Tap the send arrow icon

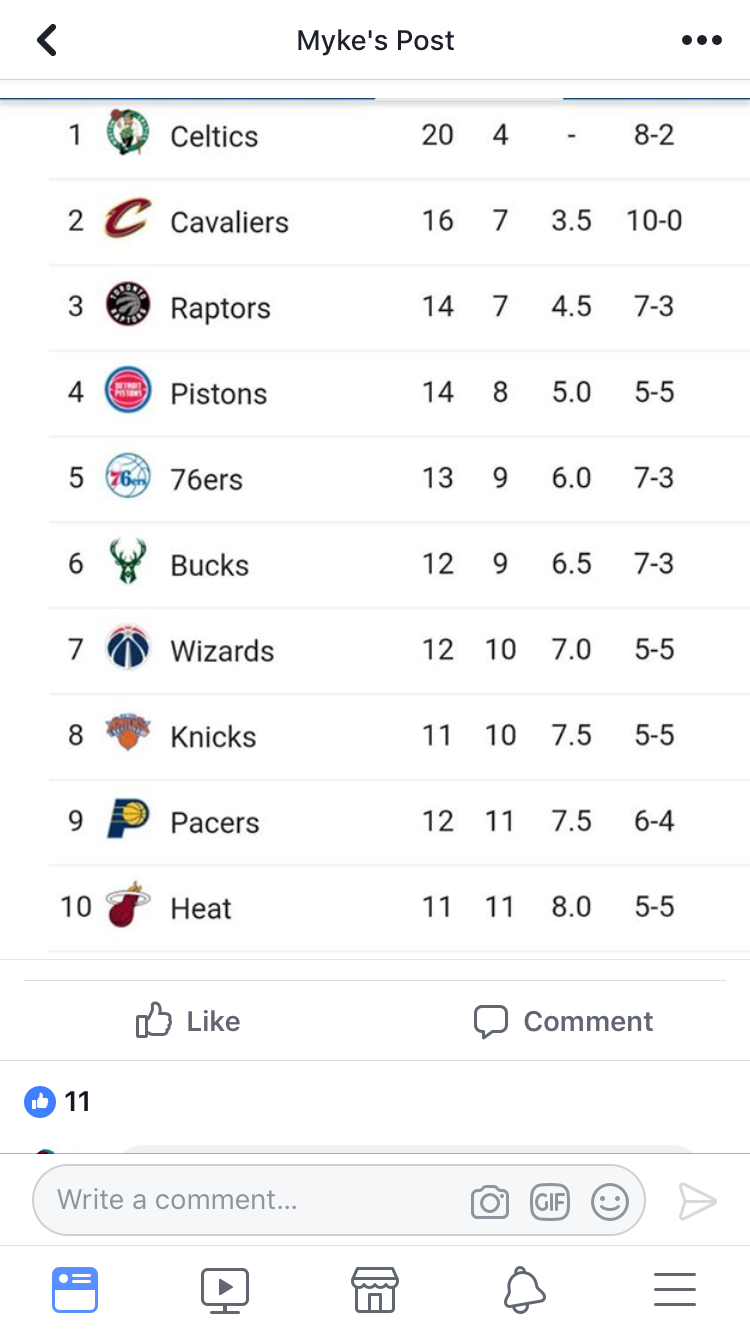tap(697, 1201)
